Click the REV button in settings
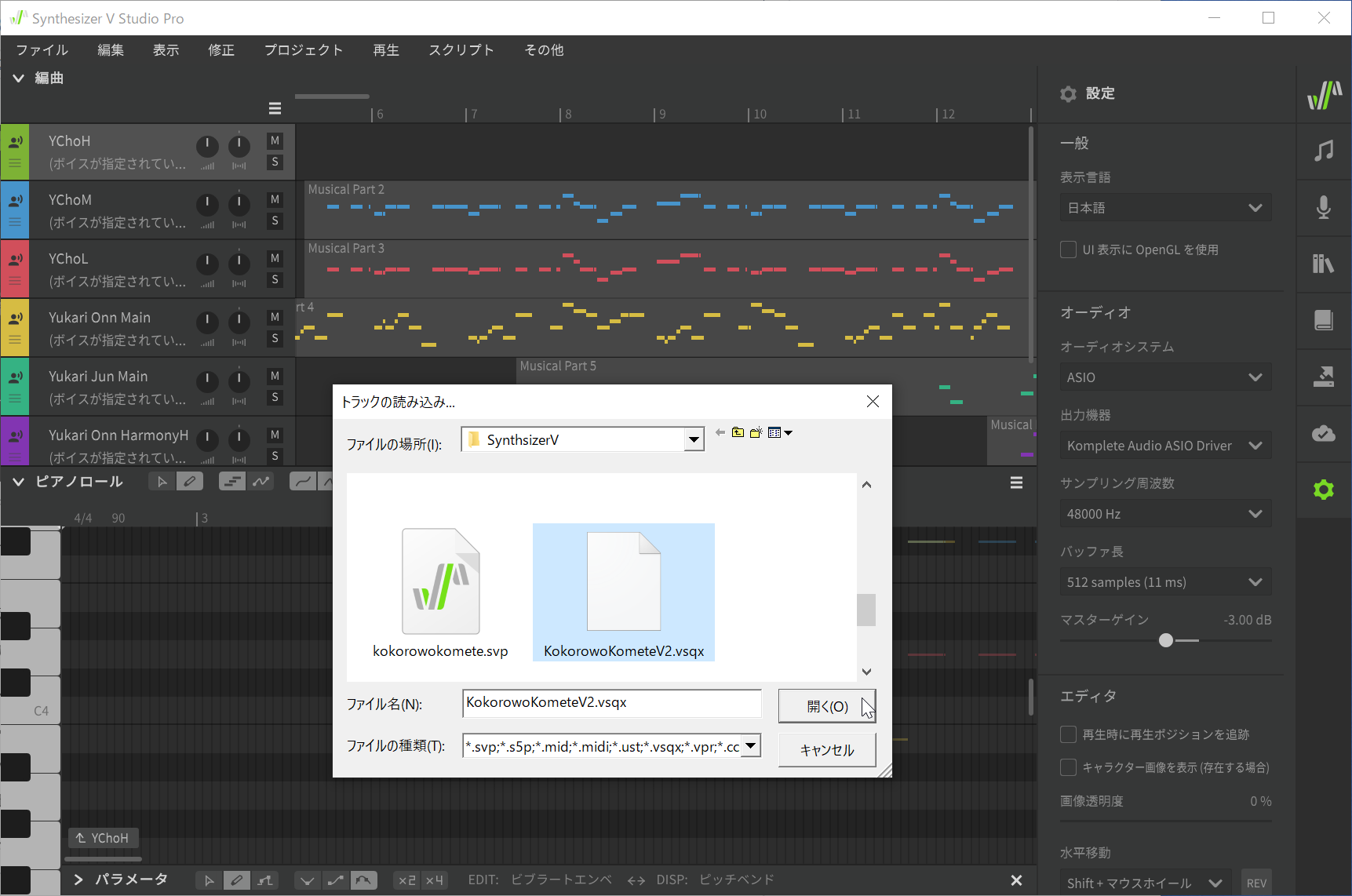This screenshot has width=1352, height=896. [x=1256, y=883]
